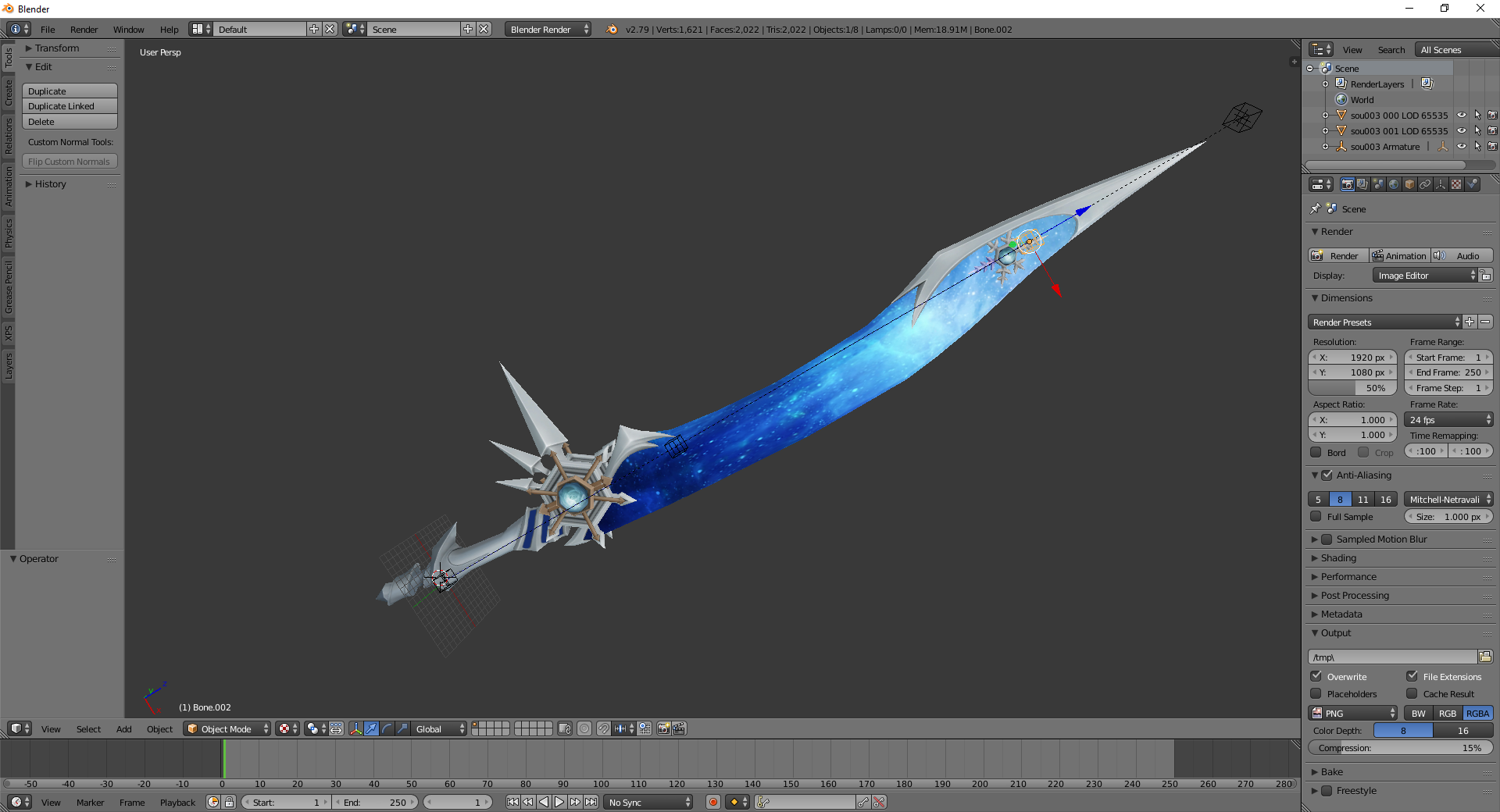Click the jump to first frame button

coord(512,802)
